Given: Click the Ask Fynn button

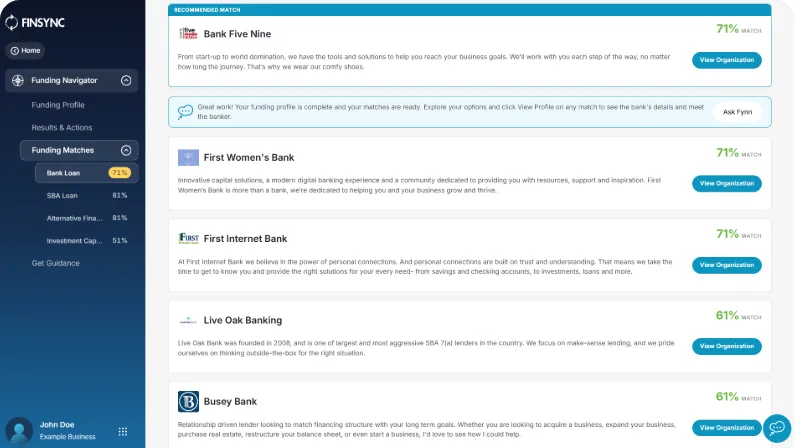Looking at the screenshot, I should click(737, 112).
